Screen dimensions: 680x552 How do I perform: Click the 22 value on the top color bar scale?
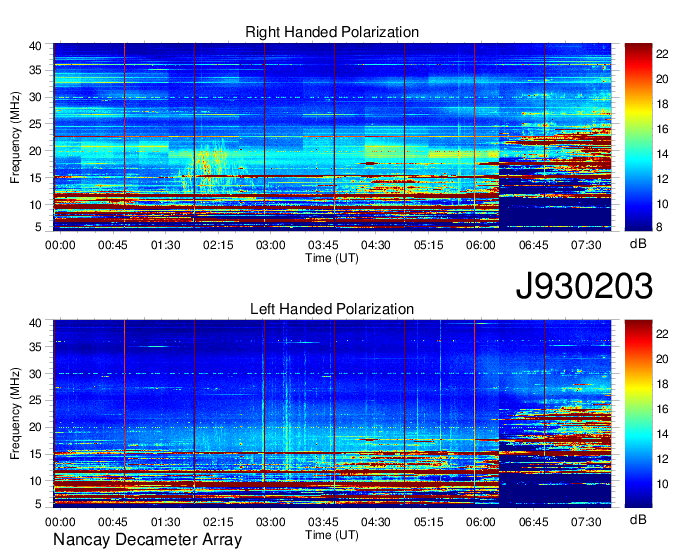[x=662, y=54]
